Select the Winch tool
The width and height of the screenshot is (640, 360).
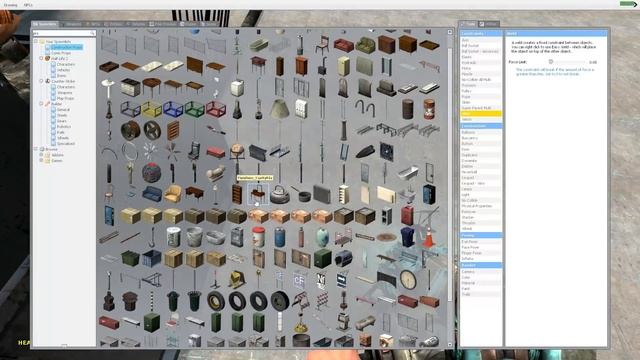[481, 119]
